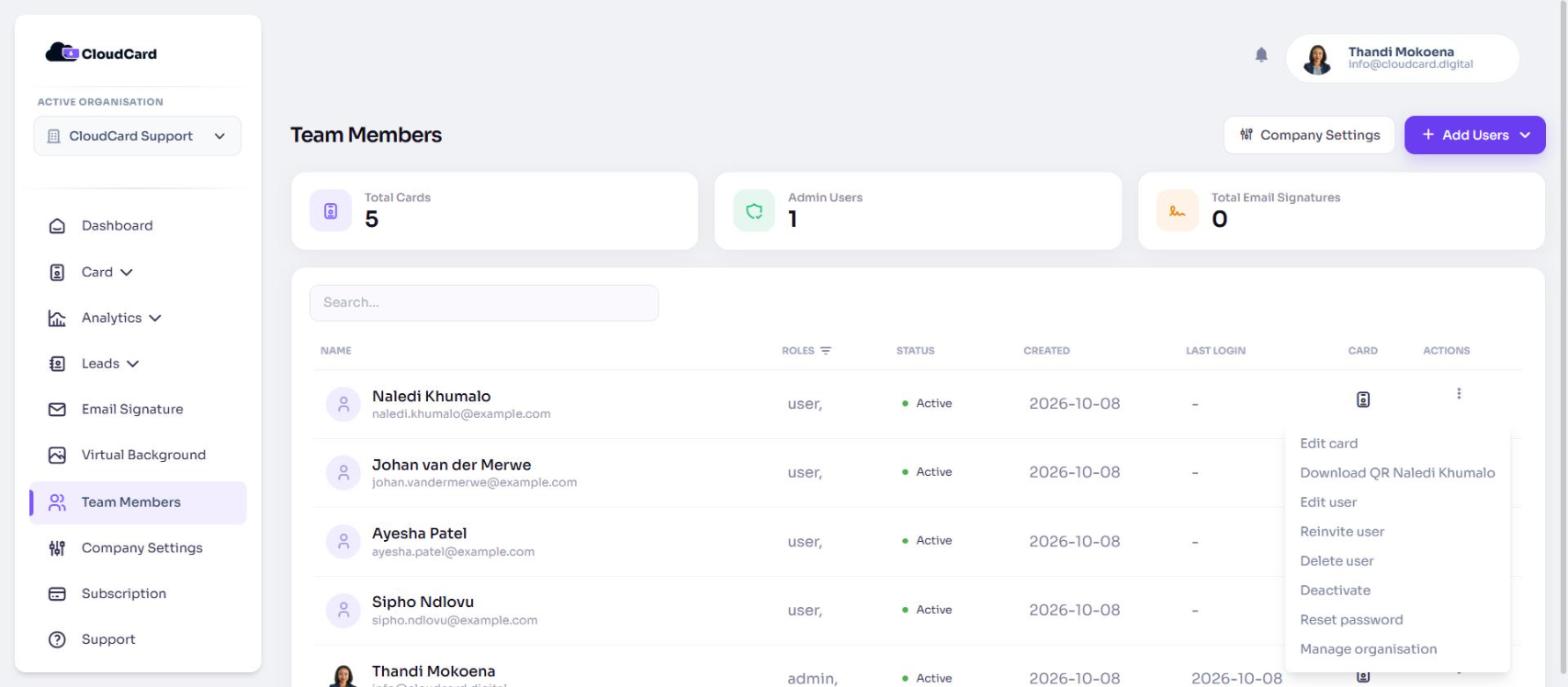
Task: Open the Add Users dropdown chevron
Action: 1525,135
